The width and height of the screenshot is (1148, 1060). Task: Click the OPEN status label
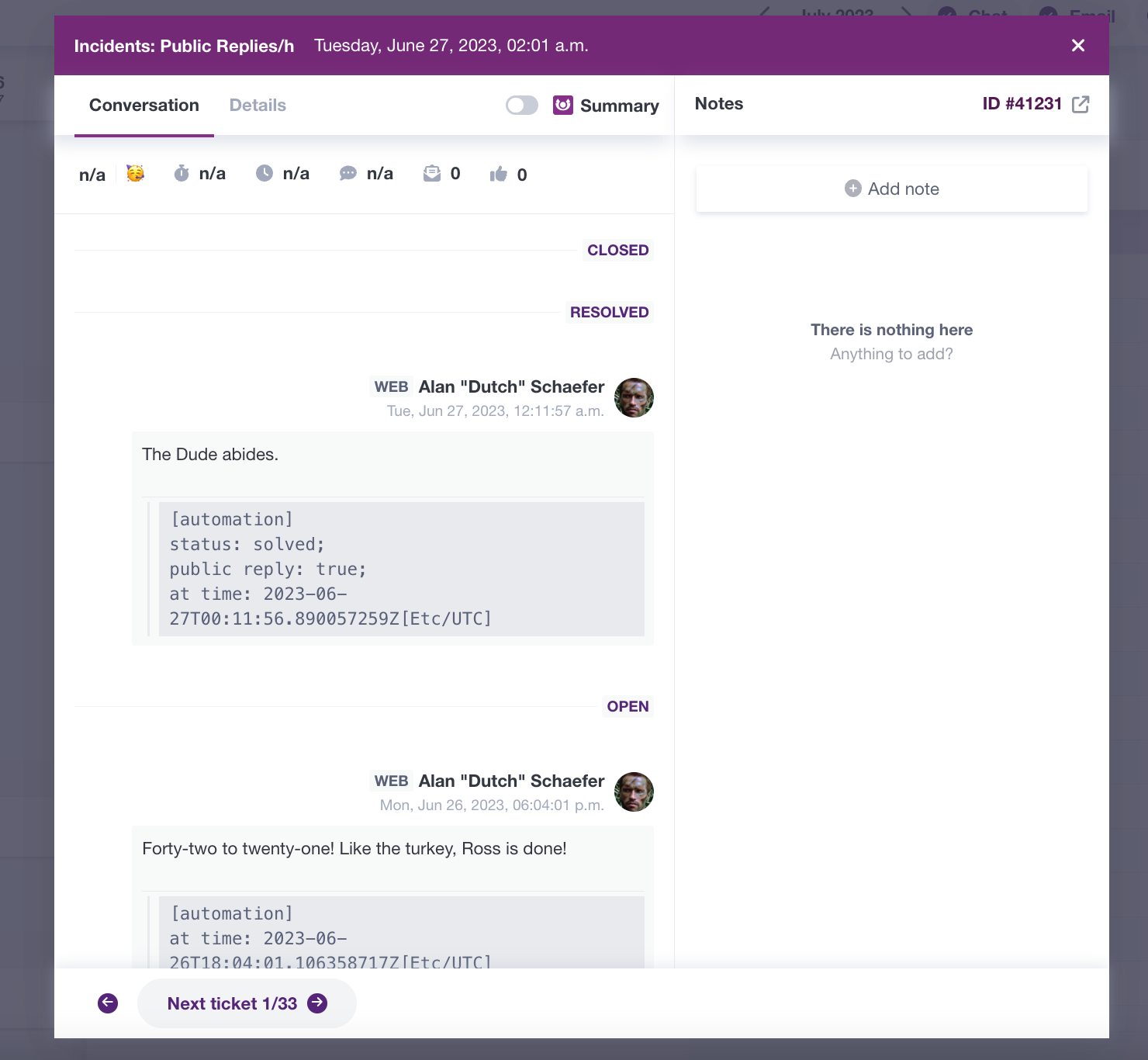pos(628,706)
